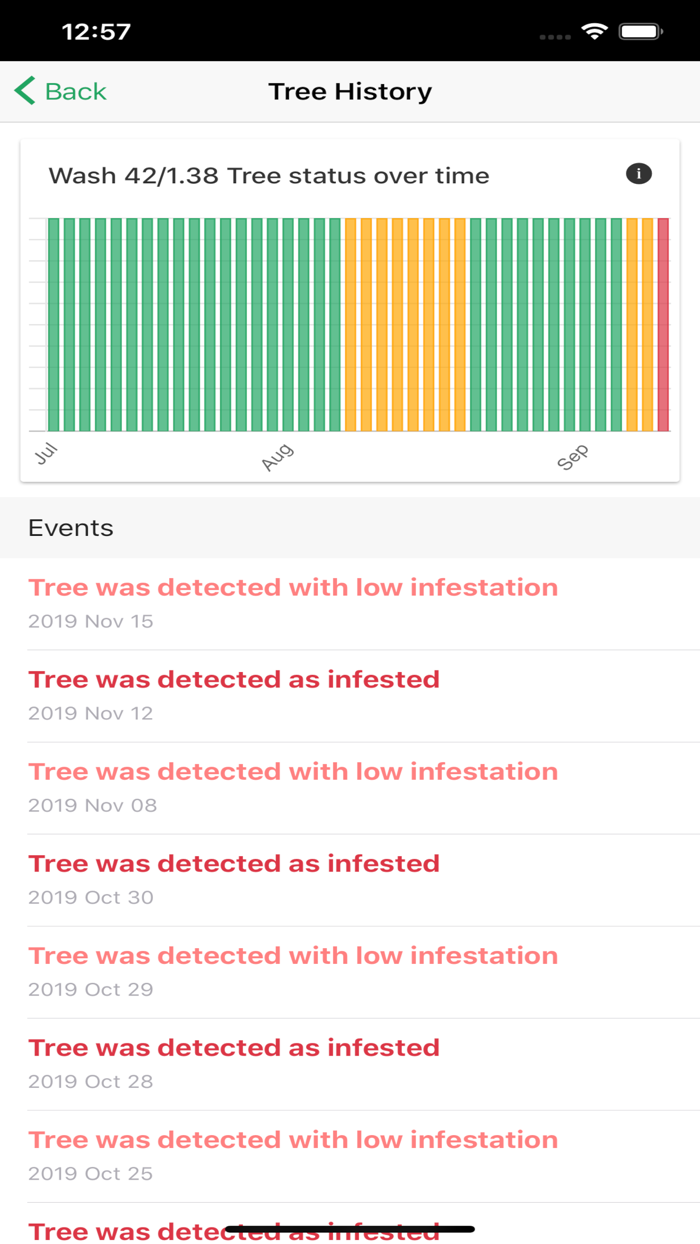This screenshot has height=1244, width=700.
Task: Open the 2019 Nov 15 low infestation event
Action: [293, 603]
